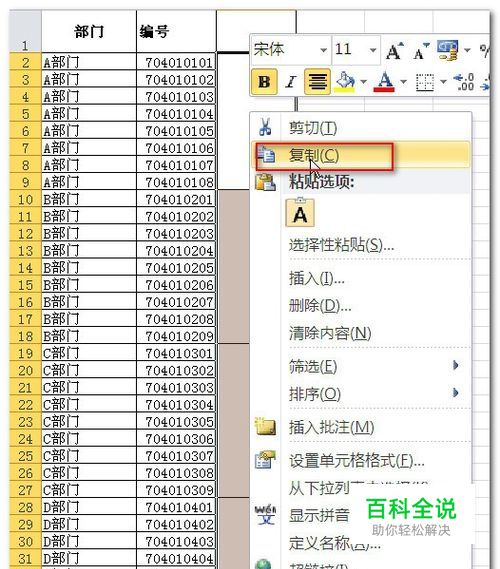The image size is (500, 569).
Task: Click the D部门 cell in row 29
Action: (x=89, y=524)
